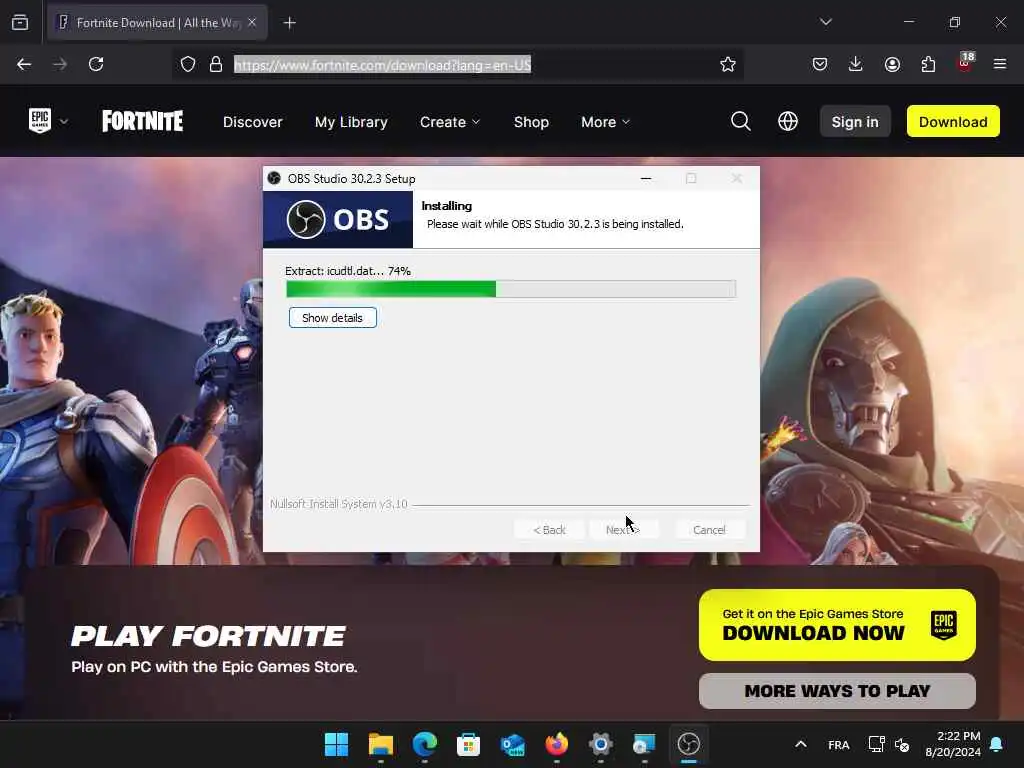The width and height of the screenshot is (1024, 768).
Task: Click the forward navigation arrow
Action: pos(60,64)
